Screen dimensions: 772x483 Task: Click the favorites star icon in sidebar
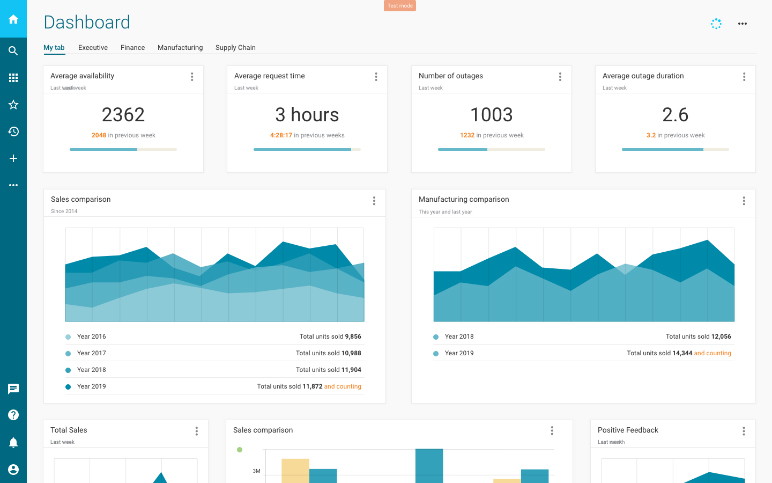[13, 105]
